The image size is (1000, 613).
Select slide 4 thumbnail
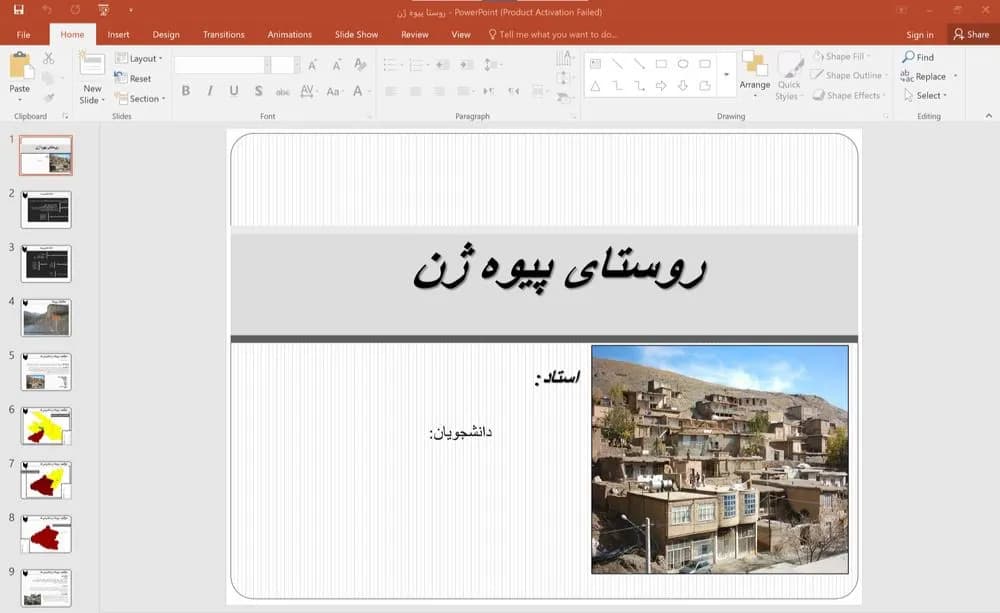pyautogui.click(x=46, y=318)
